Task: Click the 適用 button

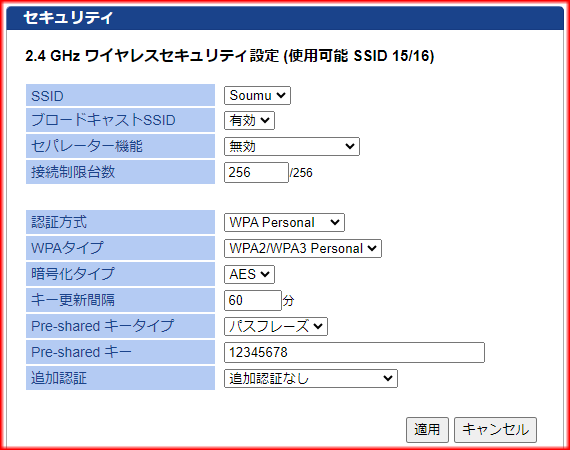Action: pos(428,430)
